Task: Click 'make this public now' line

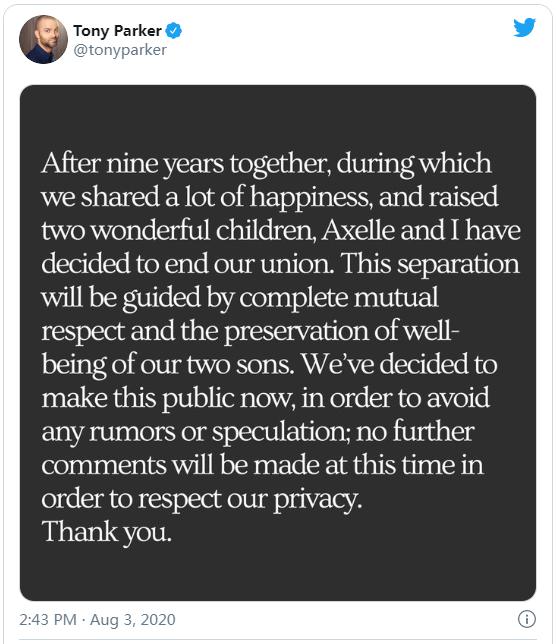Action: (x=168, y=398)
